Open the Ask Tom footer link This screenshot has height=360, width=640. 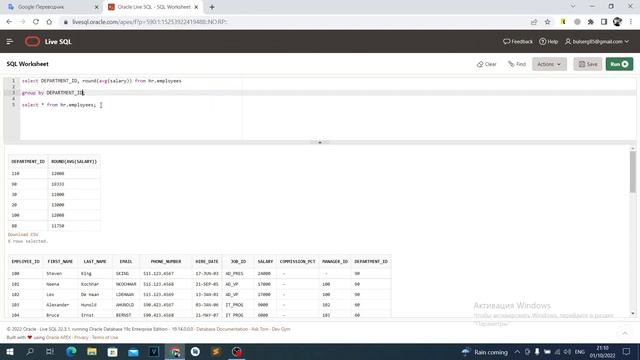(x=260, y=329)
